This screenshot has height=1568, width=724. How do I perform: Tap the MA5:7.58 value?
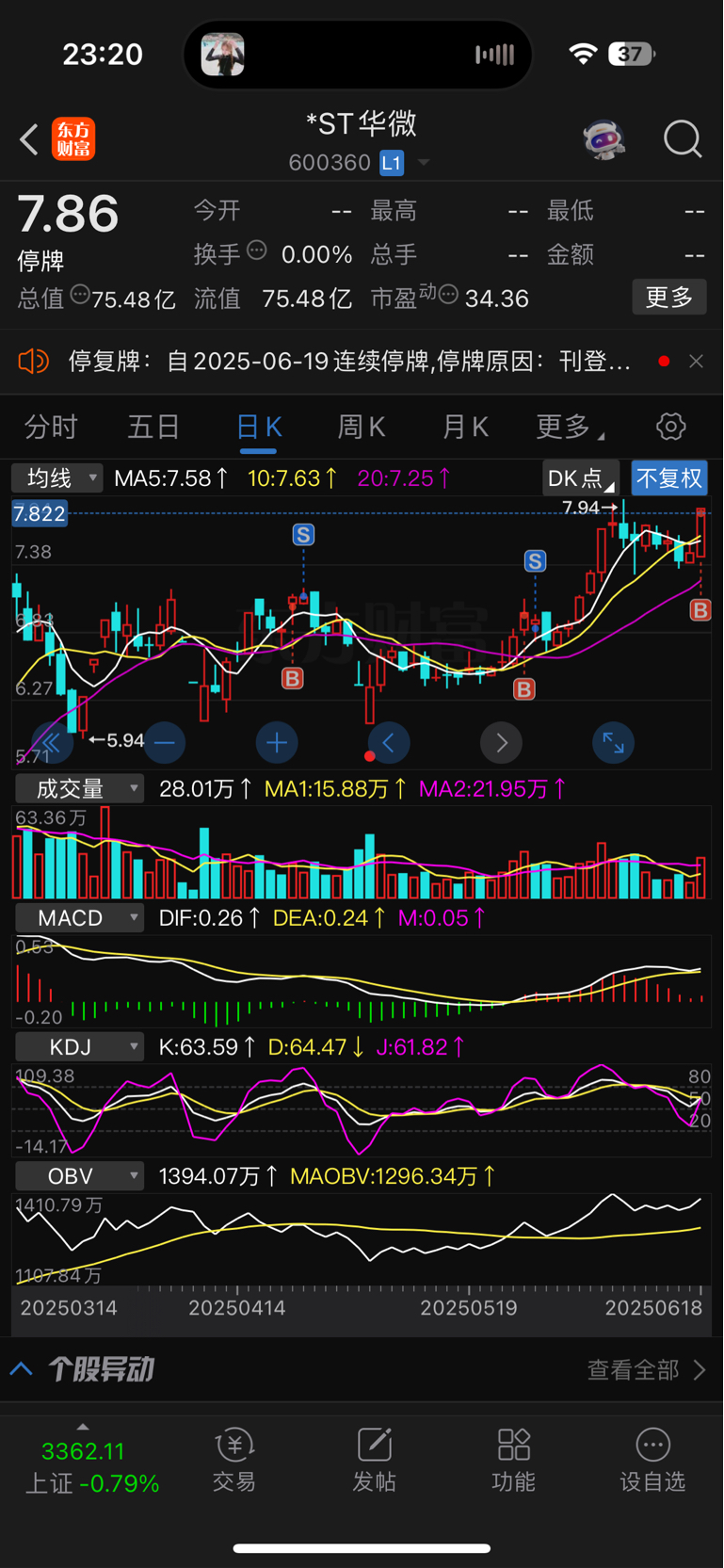coord(170,478)
